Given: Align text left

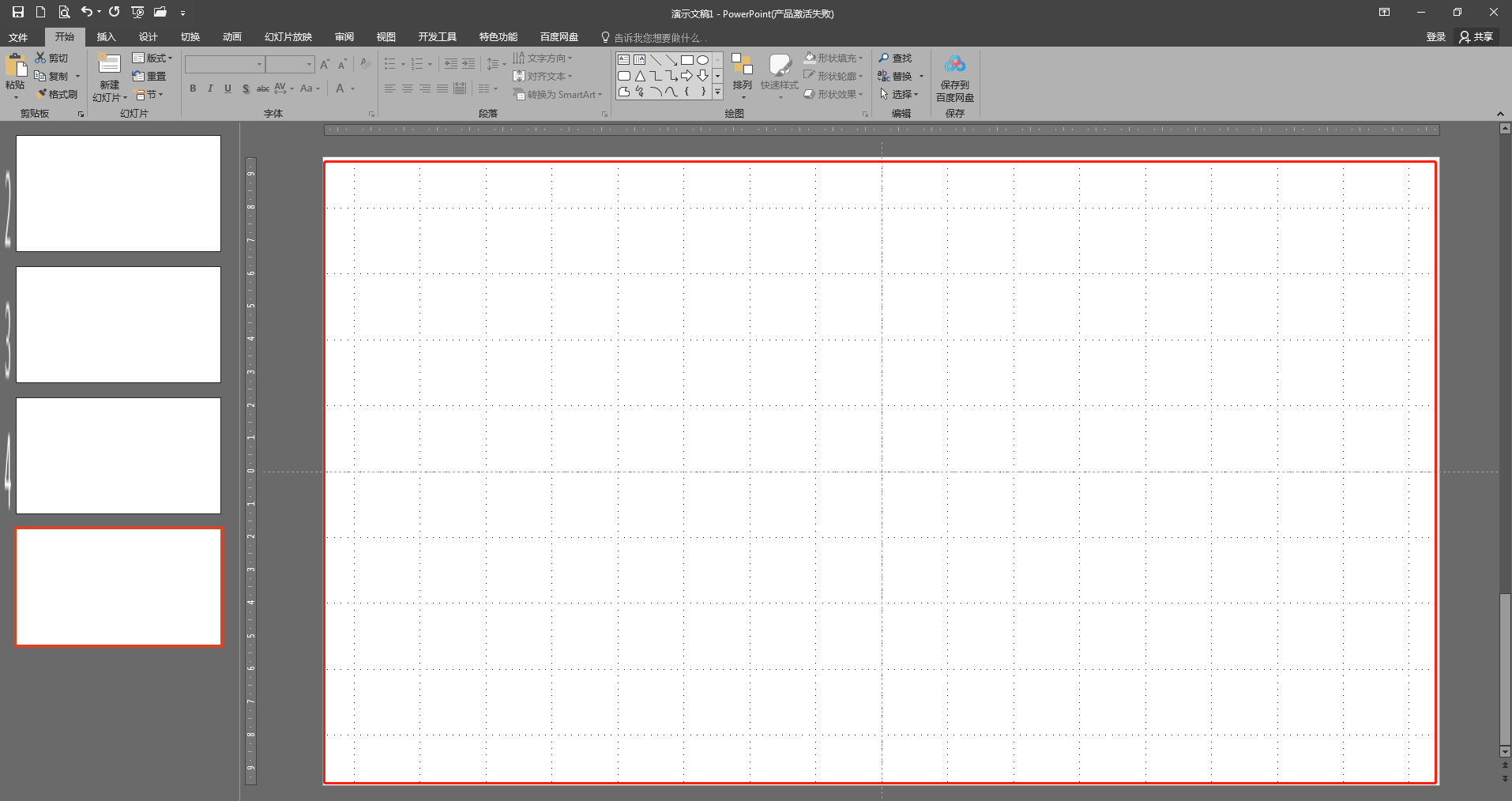Looking at the screenshot, I should pos(390,88).
